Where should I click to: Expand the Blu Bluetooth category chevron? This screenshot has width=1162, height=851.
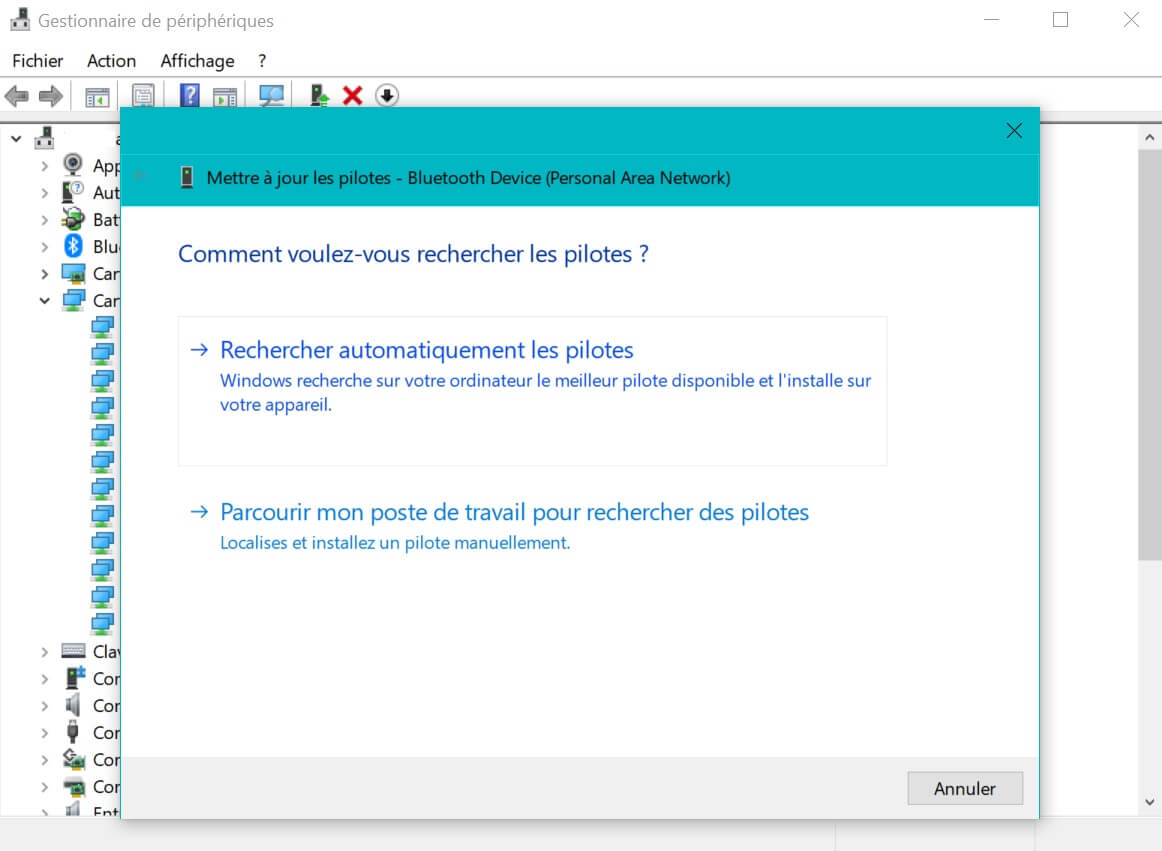pyautogui.click(x=44, y=247)
